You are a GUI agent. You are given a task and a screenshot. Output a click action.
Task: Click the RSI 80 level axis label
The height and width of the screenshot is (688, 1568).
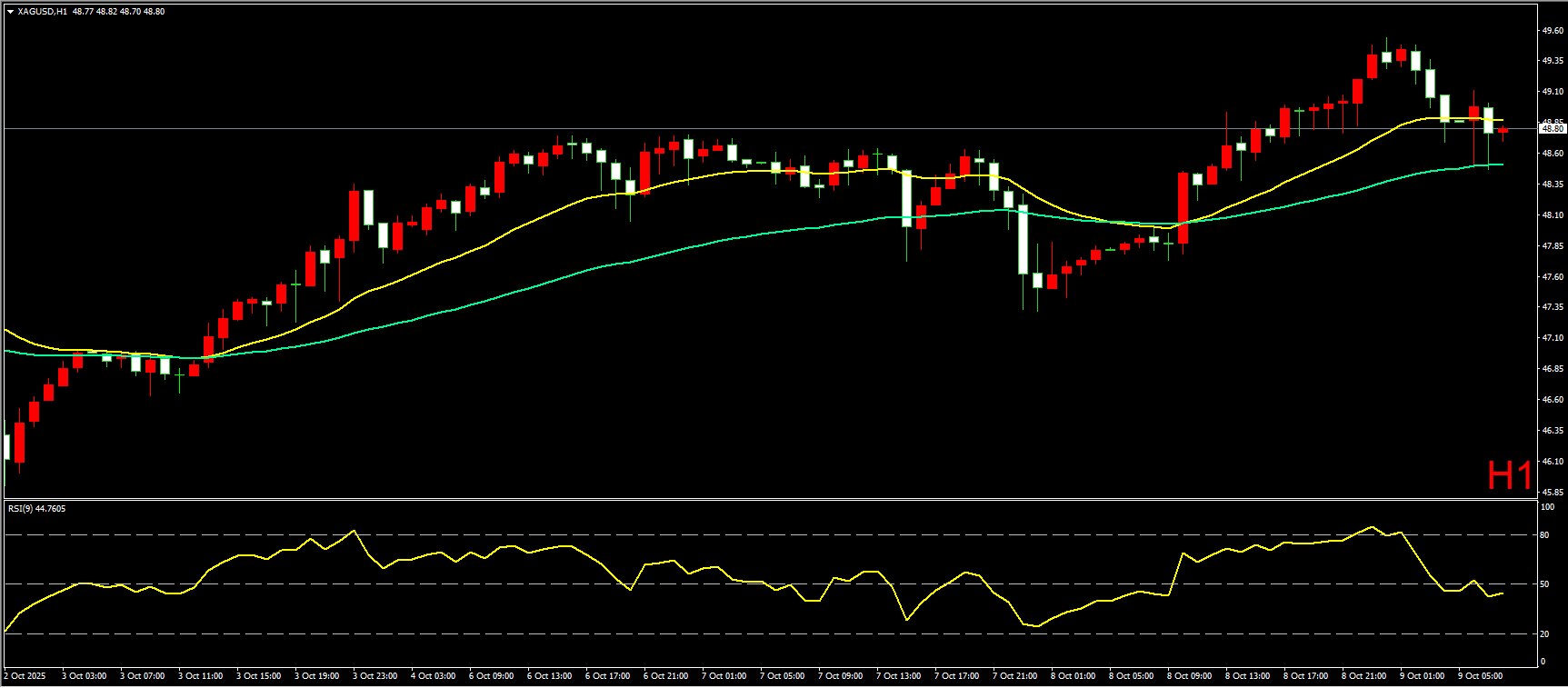tap(1544, 535)
